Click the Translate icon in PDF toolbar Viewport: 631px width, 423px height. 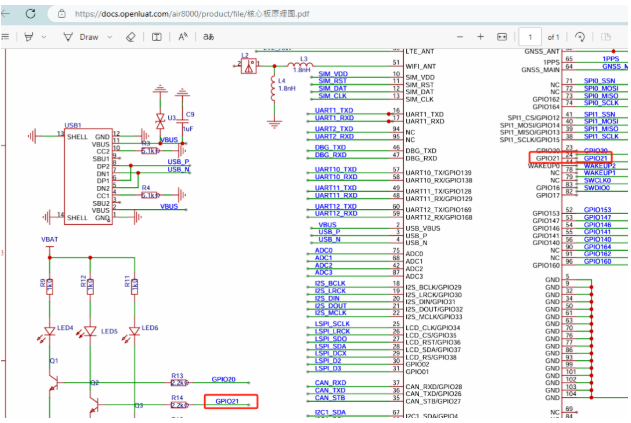point(209,37)
